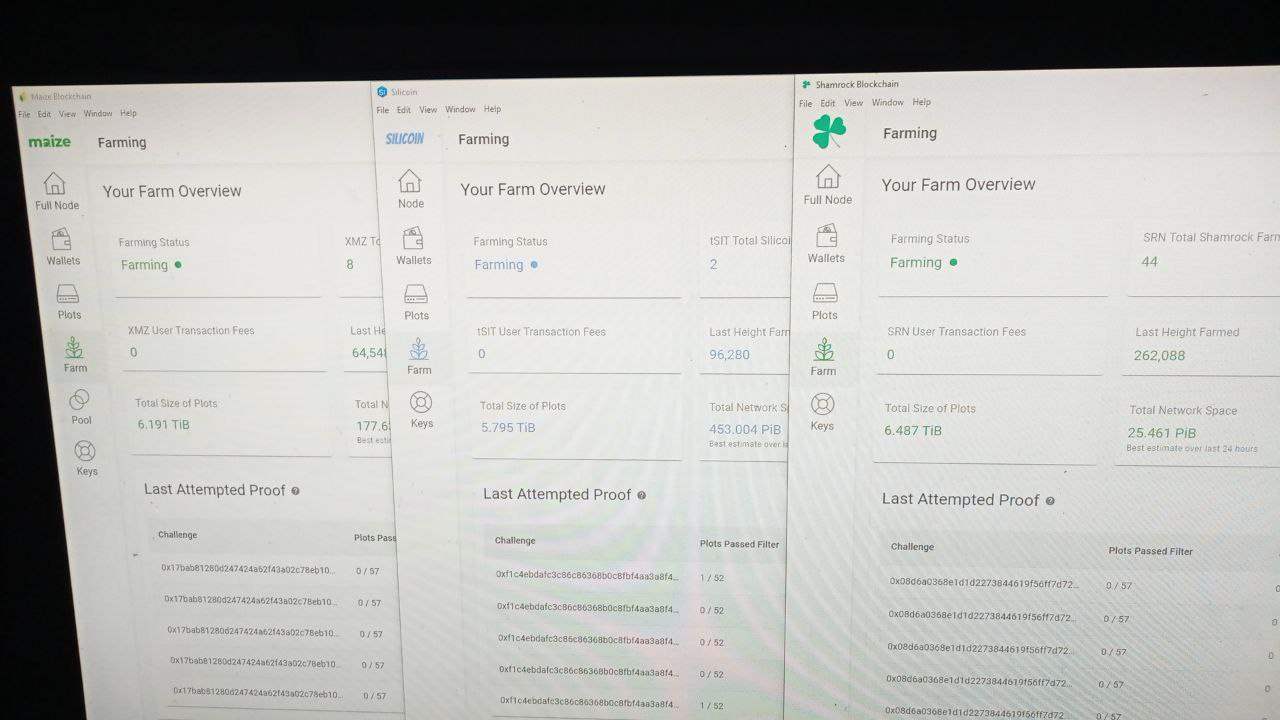Image resolution: width=1280 pixels, height=720 pixels.
Task: Open Plots in Shamrock sidebar
Action: pyautogui.click(x=824, y=301)
